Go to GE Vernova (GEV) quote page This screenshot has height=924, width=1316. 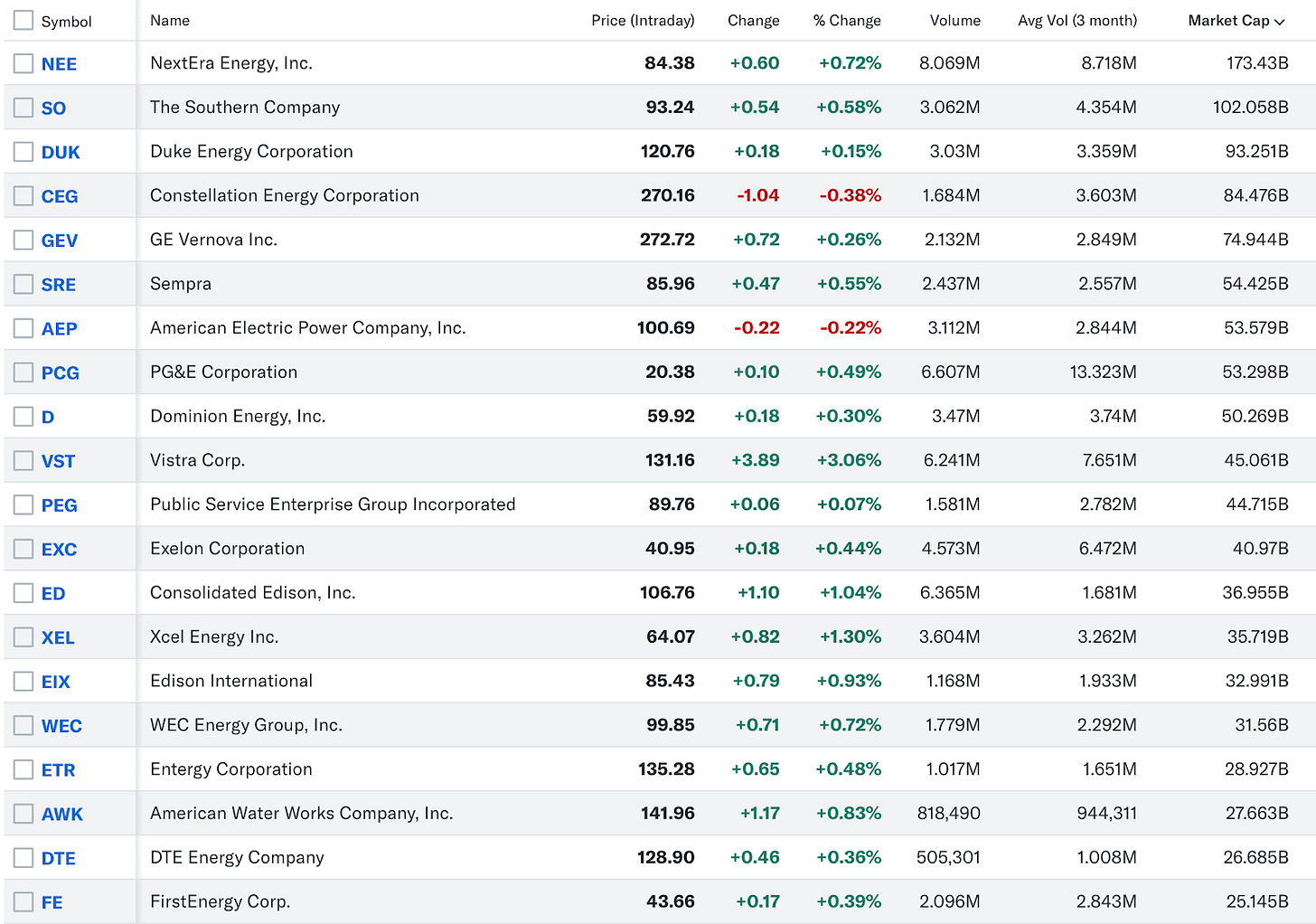point(58,240)
